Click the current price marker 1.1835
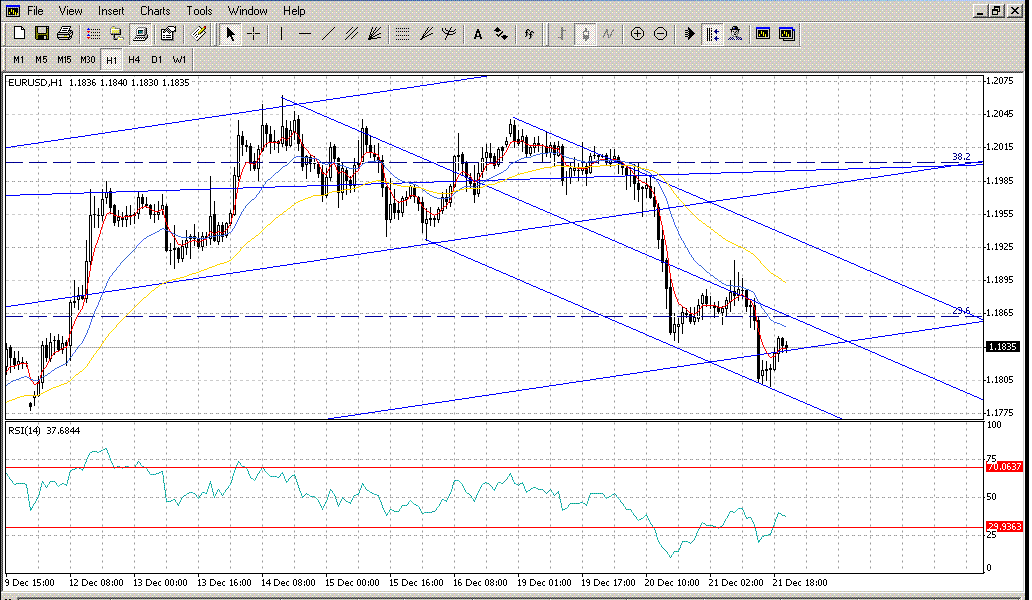Screen dimensions: 1032x600 click(x=1002, y=347)
